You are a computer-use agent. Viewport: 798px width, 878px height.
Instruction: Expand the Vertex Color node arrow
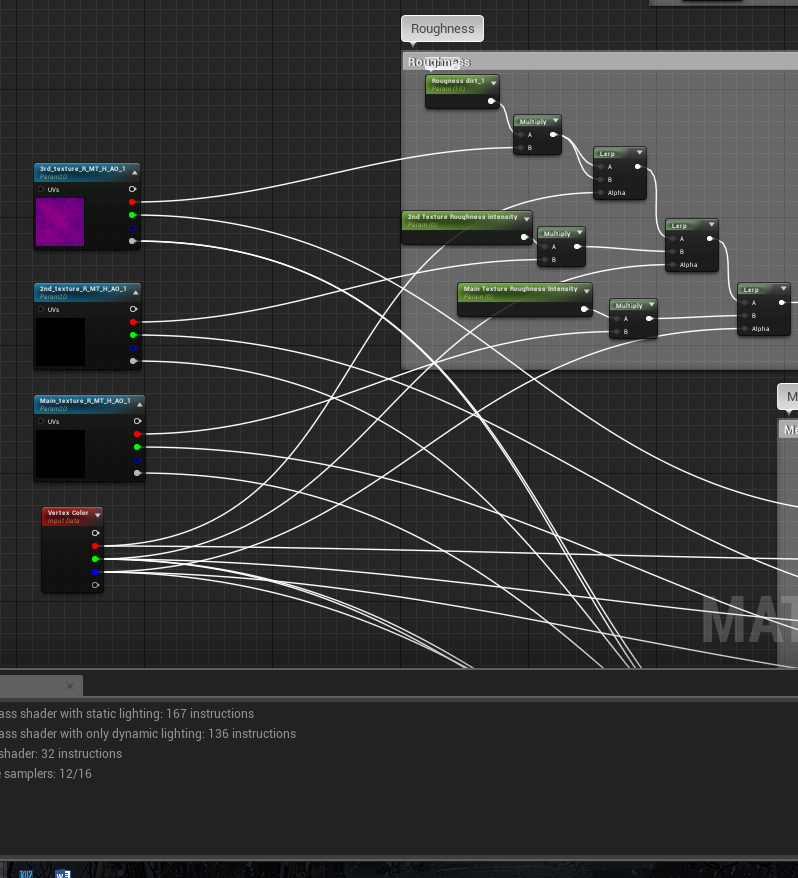coord(98,514)
